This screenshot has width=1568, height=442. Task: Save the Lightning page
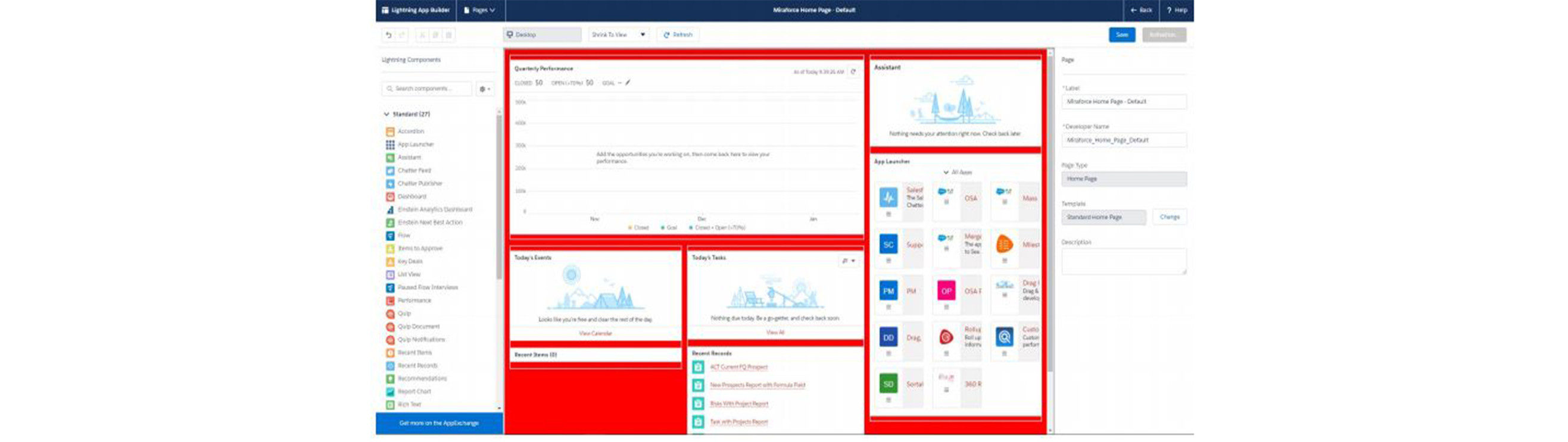click(1122, 35)
